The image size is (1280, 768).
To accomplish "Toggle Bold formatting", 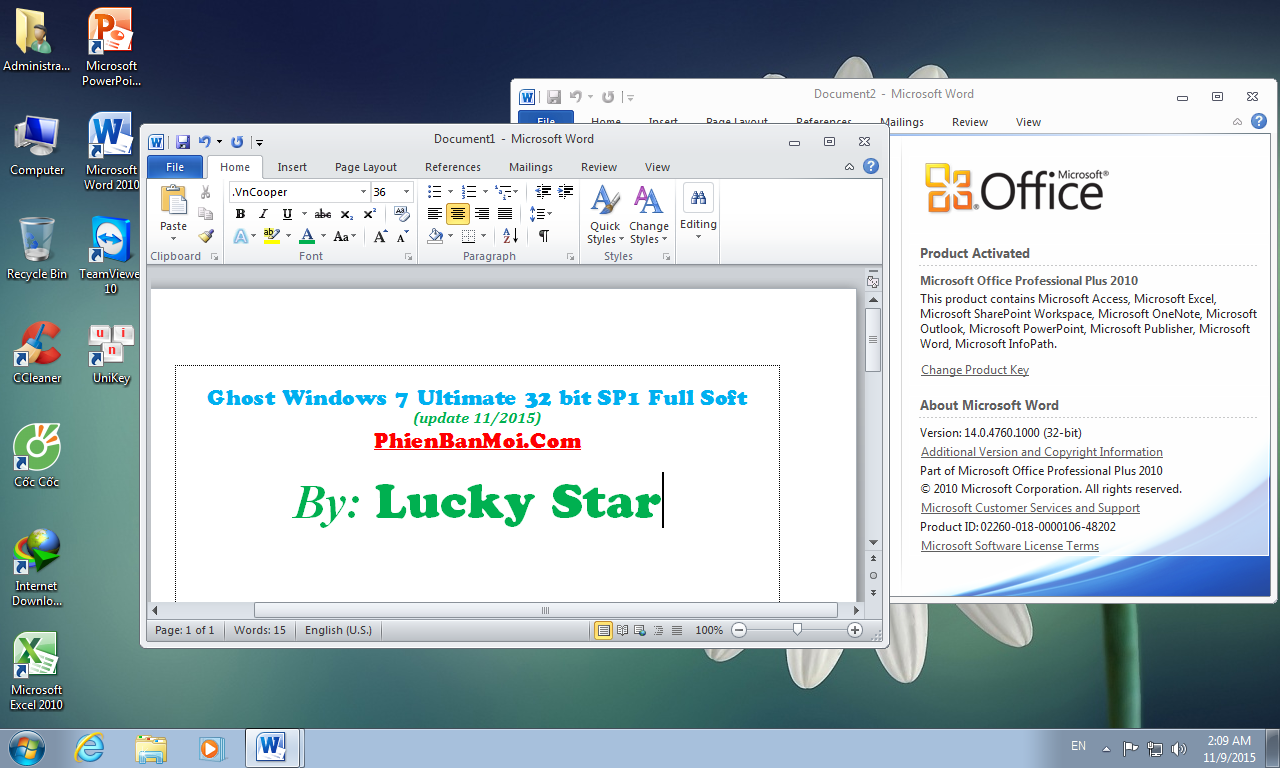I will (x=240, y=214).
